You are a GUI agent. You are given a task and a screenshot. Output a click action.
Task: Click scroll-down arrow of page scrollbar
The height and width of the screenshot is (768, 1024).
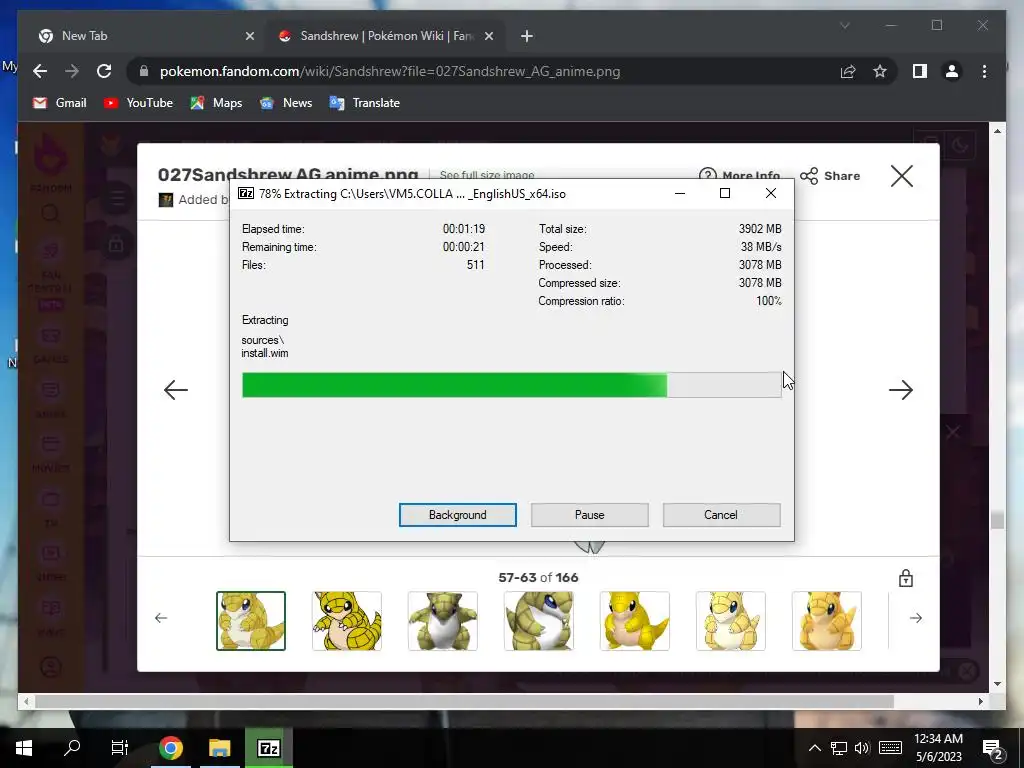coord(997,684)
